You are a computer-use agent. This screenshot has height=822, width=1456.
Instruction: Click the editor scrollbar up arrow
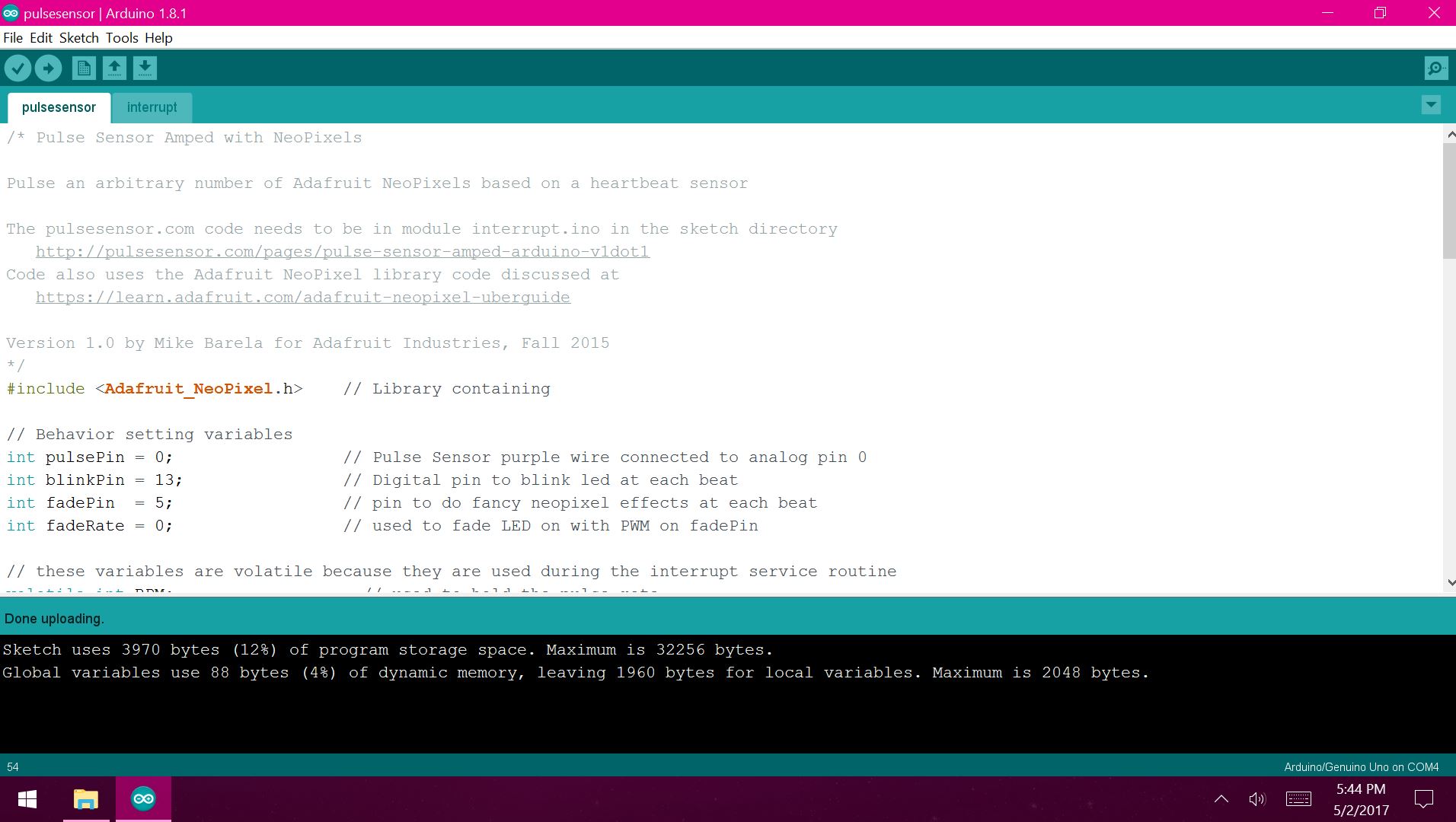point(1450,135)
